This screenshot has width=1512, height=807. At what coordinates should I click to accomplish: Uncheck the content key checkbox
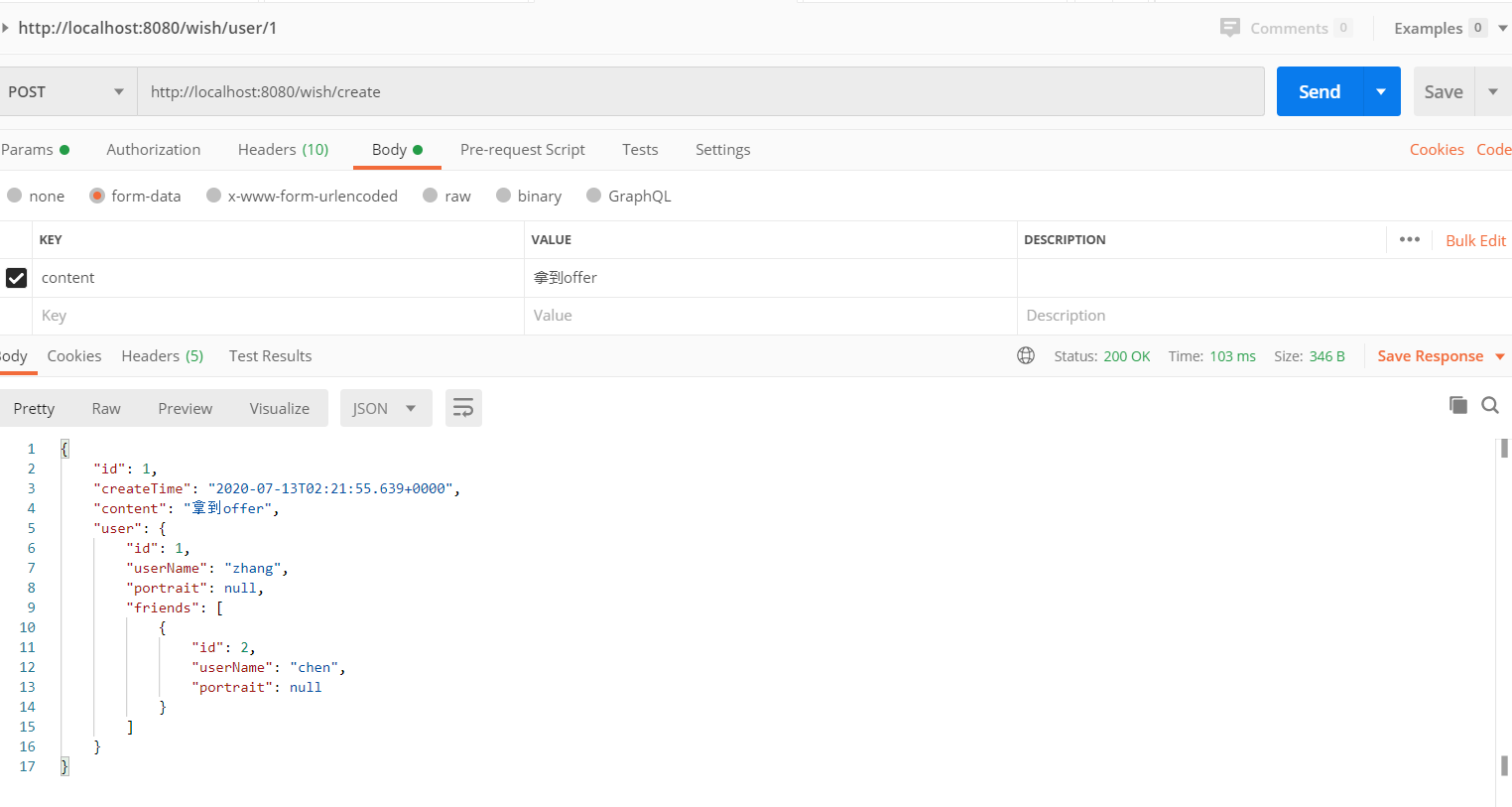tap(16, 278)
